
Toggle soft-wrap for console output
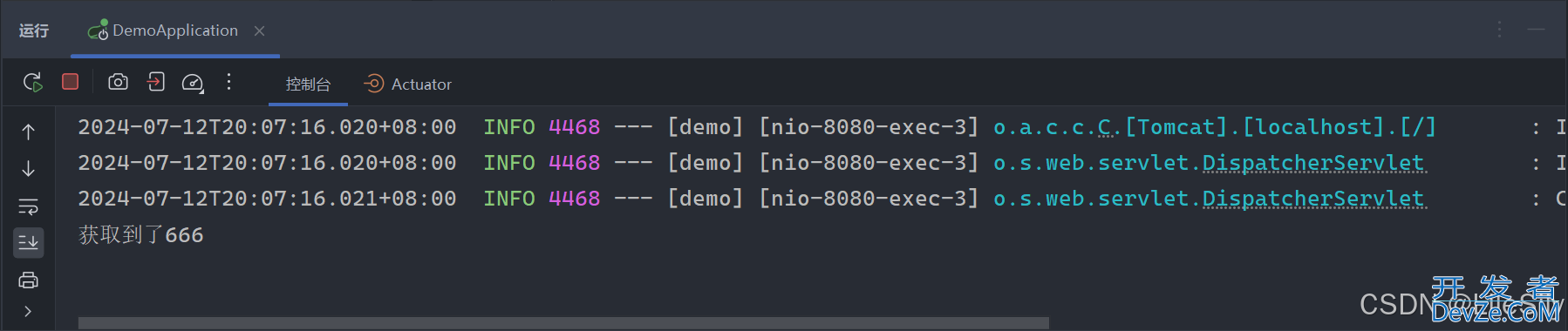click(29, 206)
